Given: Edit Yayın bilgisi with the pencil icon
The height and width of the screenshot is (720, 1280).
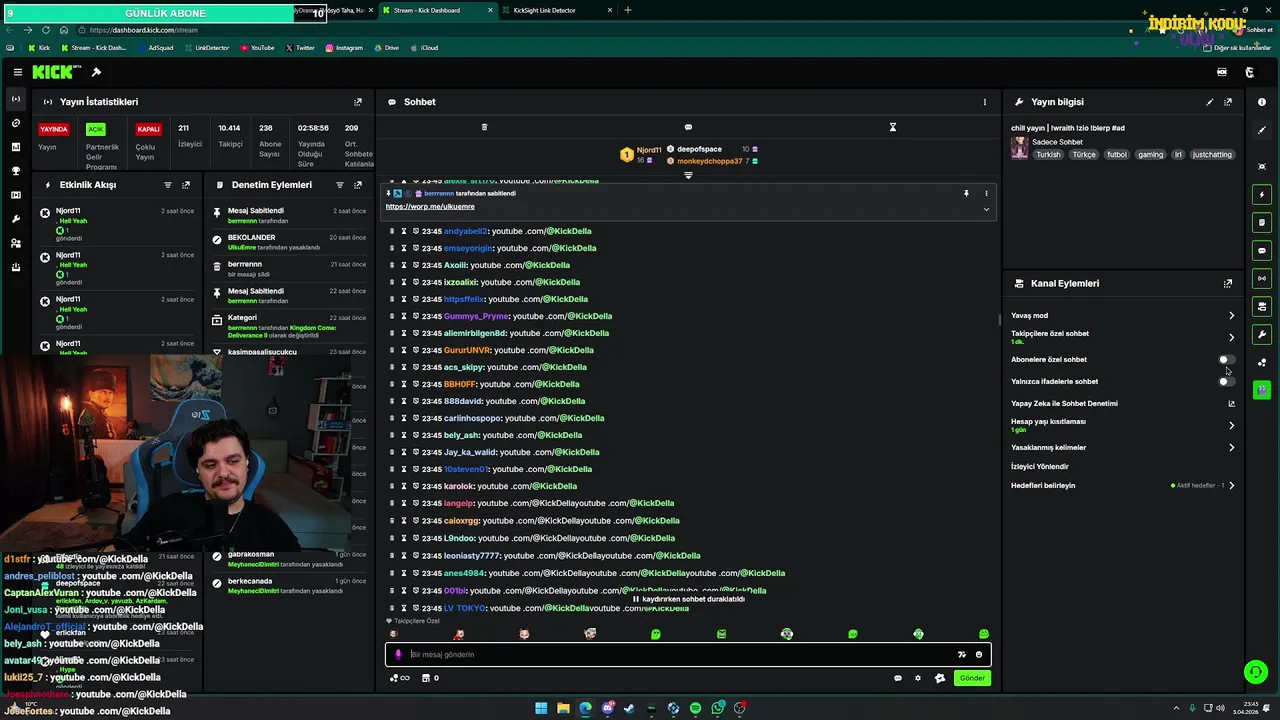Looking at the screenshot, I should click(1210, 102).
